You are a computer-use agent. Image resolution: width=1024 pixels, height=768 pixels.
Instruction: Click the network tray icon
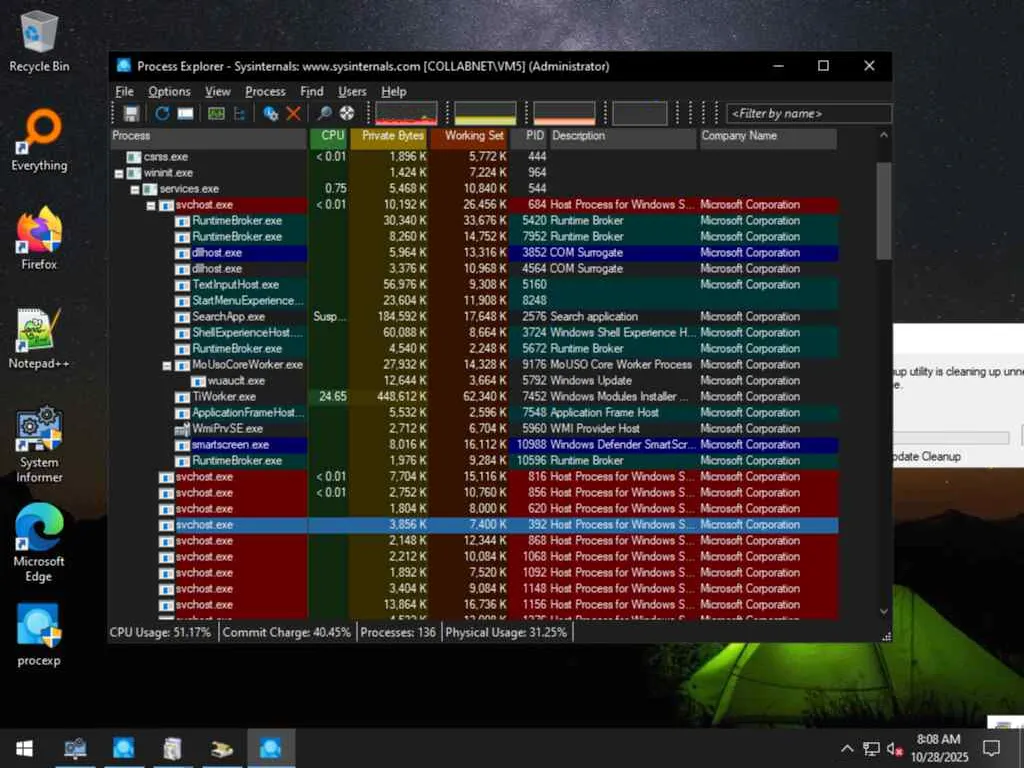tap(871, 749)
